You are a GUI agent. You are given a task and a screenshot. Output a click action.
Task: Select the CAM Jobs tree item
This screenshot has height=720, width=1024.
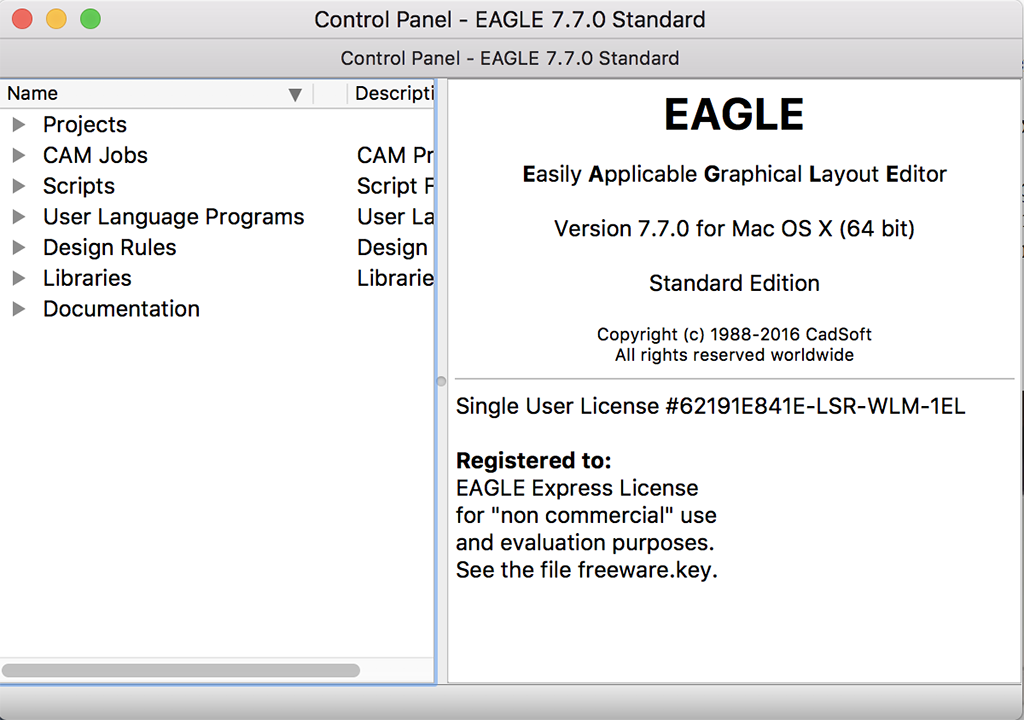[x=95, y=155]
